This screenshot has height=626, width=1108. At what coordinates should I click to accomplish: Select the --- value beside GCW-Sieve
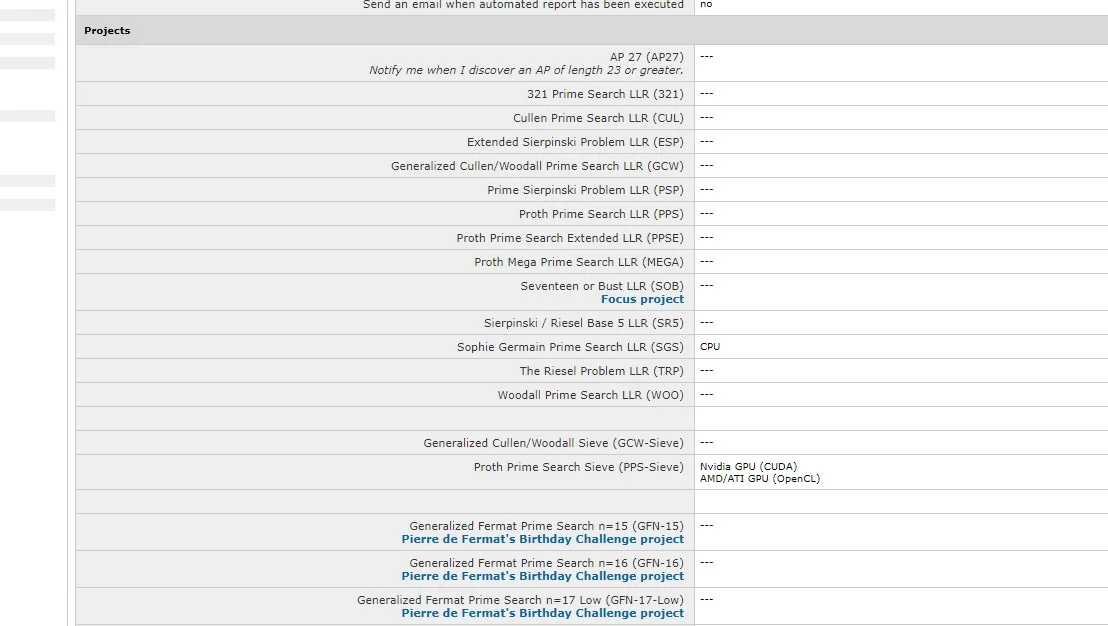[707, 442]
